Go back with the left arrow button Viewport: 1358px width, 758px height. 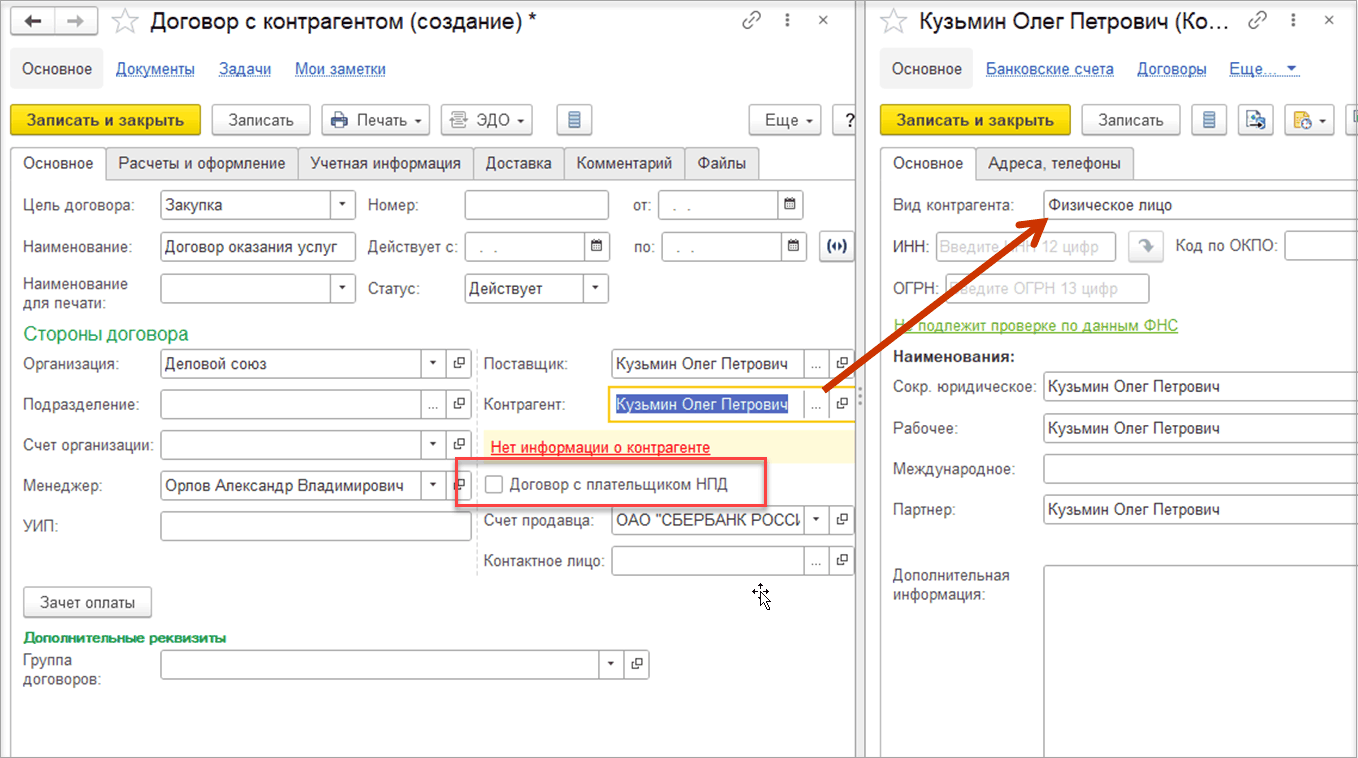click(33, 20)
